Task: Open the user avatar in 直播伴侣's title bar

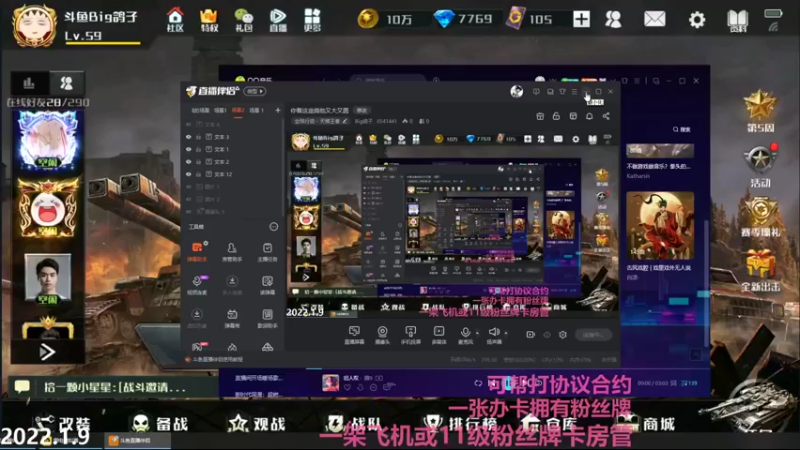Action: (516, 91)
